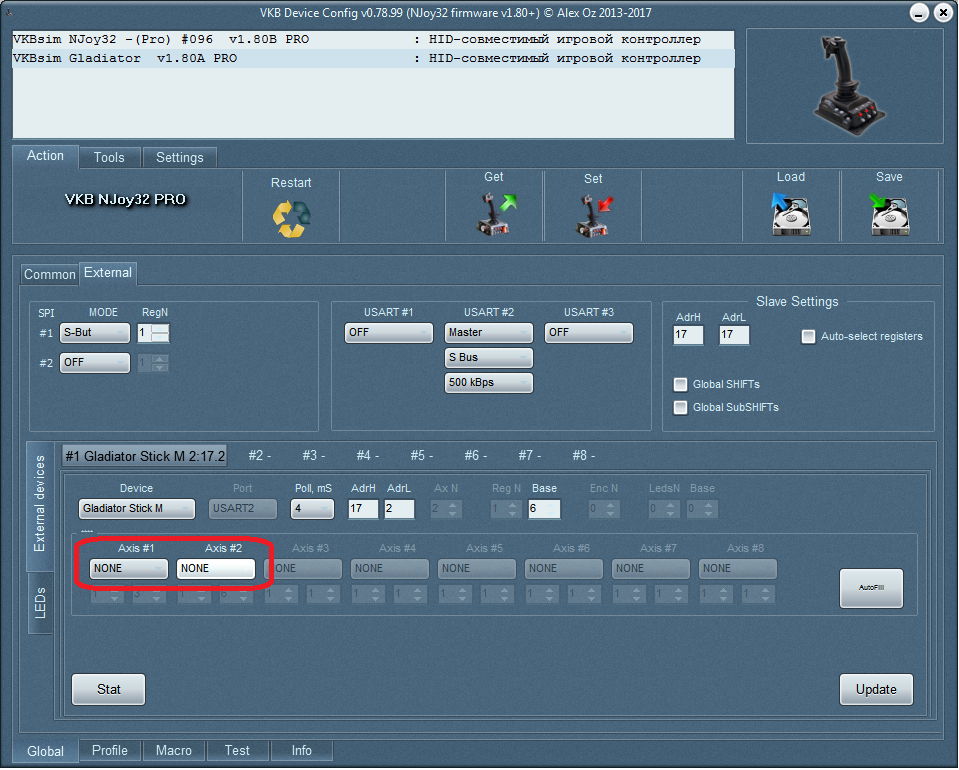Open the 500 kBps speed dropdown
Screen dimensions: 959x770
tap(489, 383)
